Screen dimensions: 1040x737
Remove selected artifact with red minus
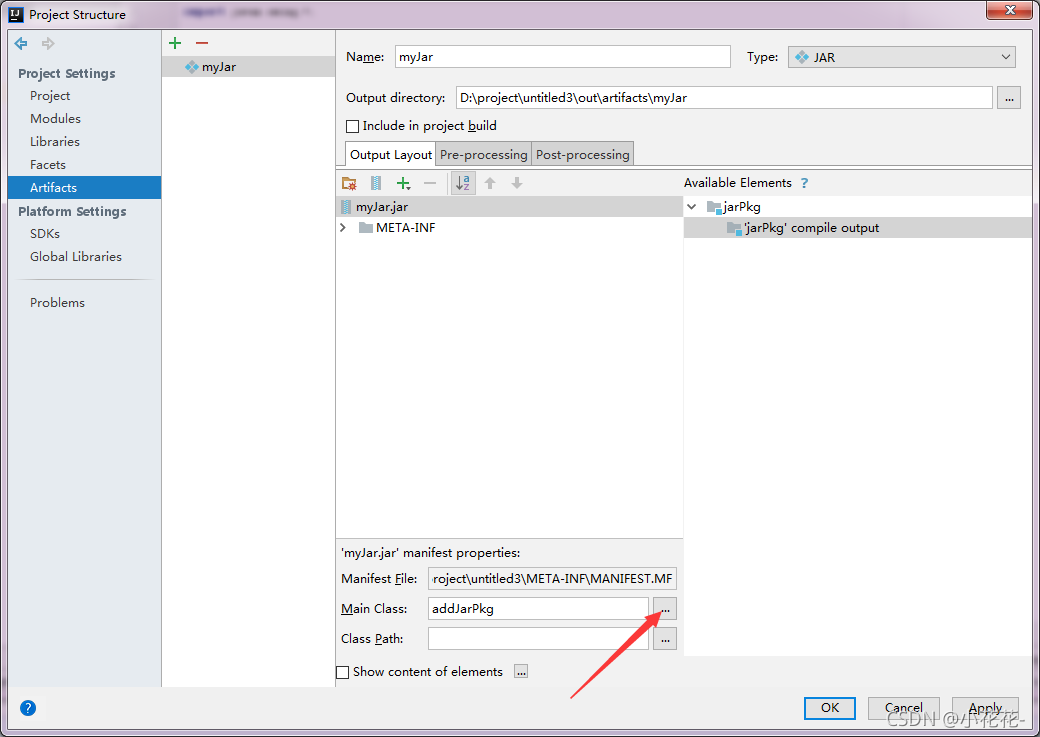202,43
